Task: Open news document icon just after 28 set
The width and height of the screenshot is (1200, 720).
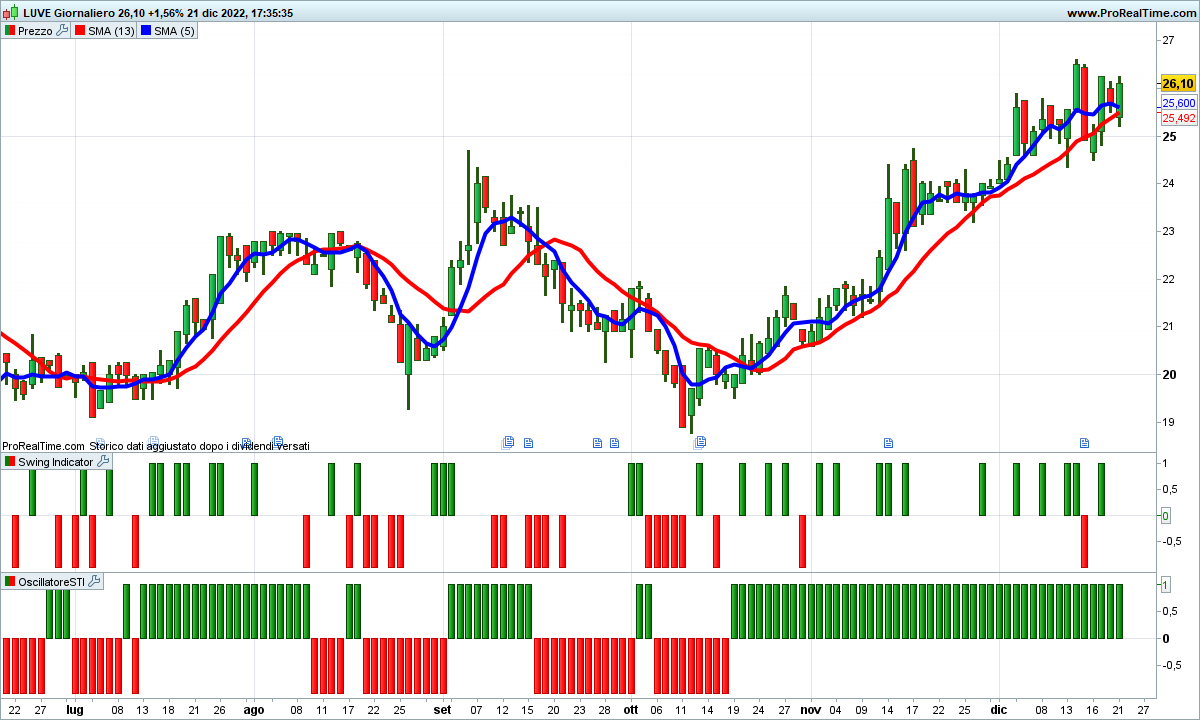Action: tap(614, 442)
